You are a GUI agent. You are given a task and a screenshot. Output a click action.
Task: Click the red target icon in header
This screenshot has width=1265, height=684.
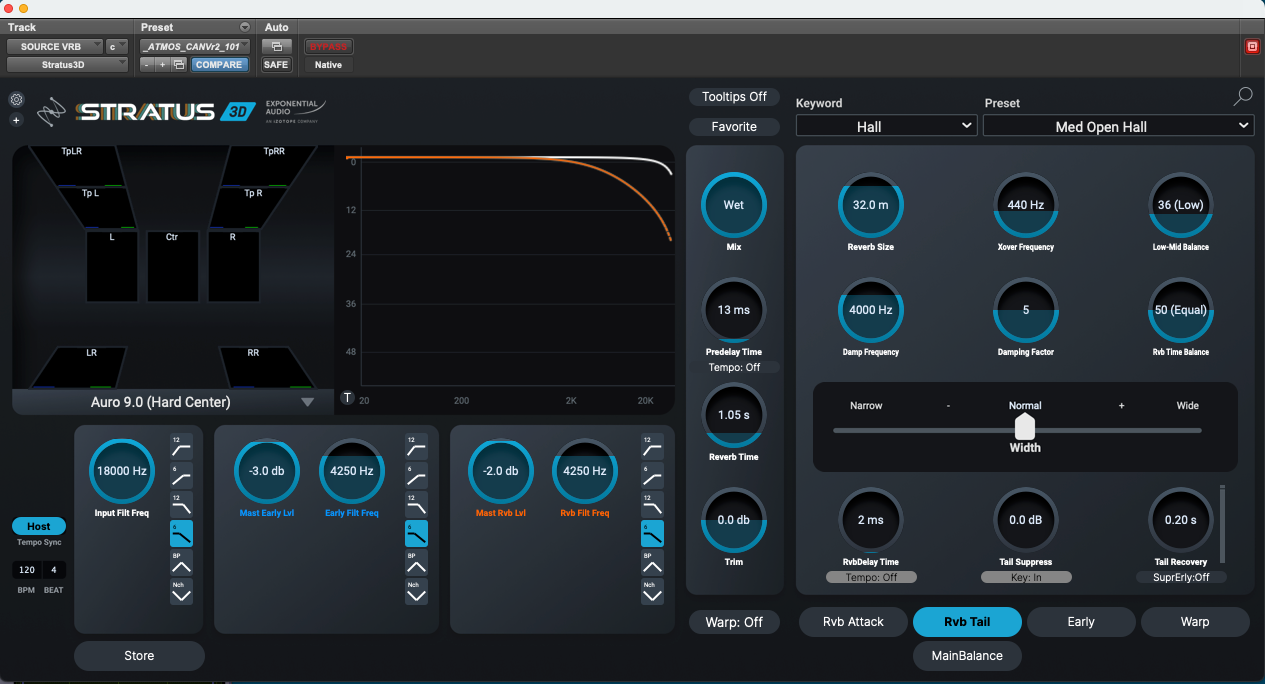[1251, 46]
